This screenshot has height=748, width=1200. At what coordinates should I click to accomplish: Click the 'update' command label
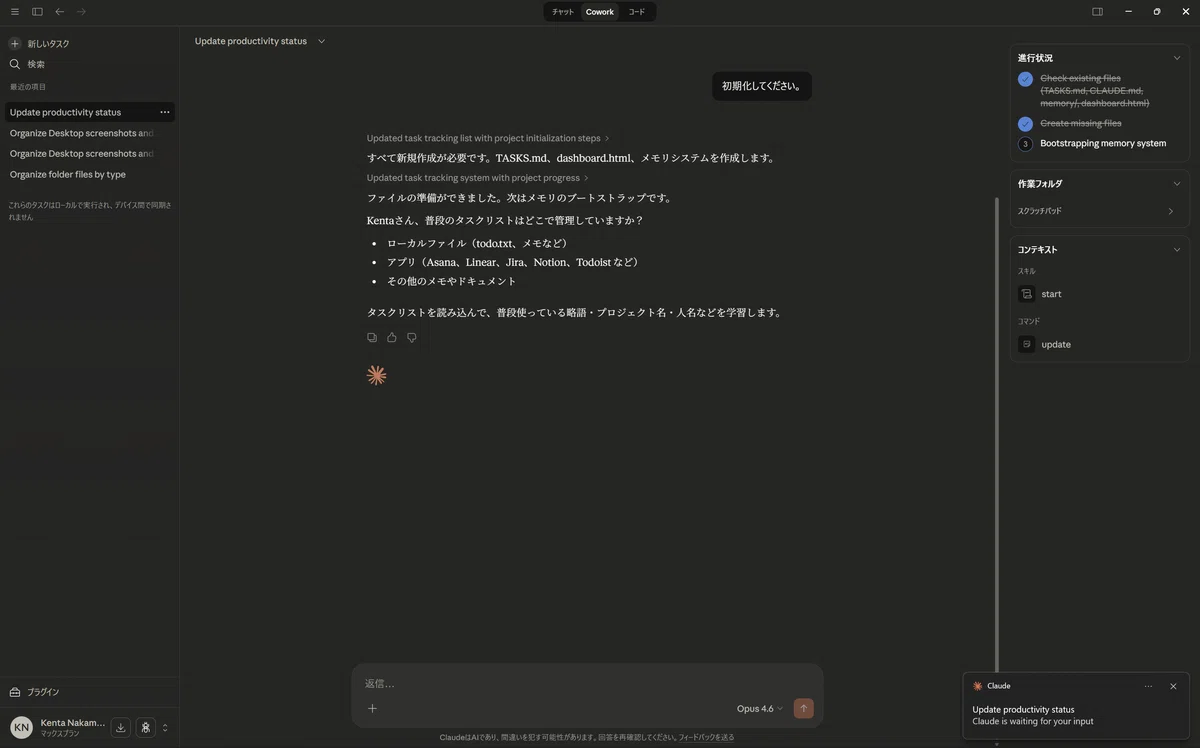[1056, 344]
